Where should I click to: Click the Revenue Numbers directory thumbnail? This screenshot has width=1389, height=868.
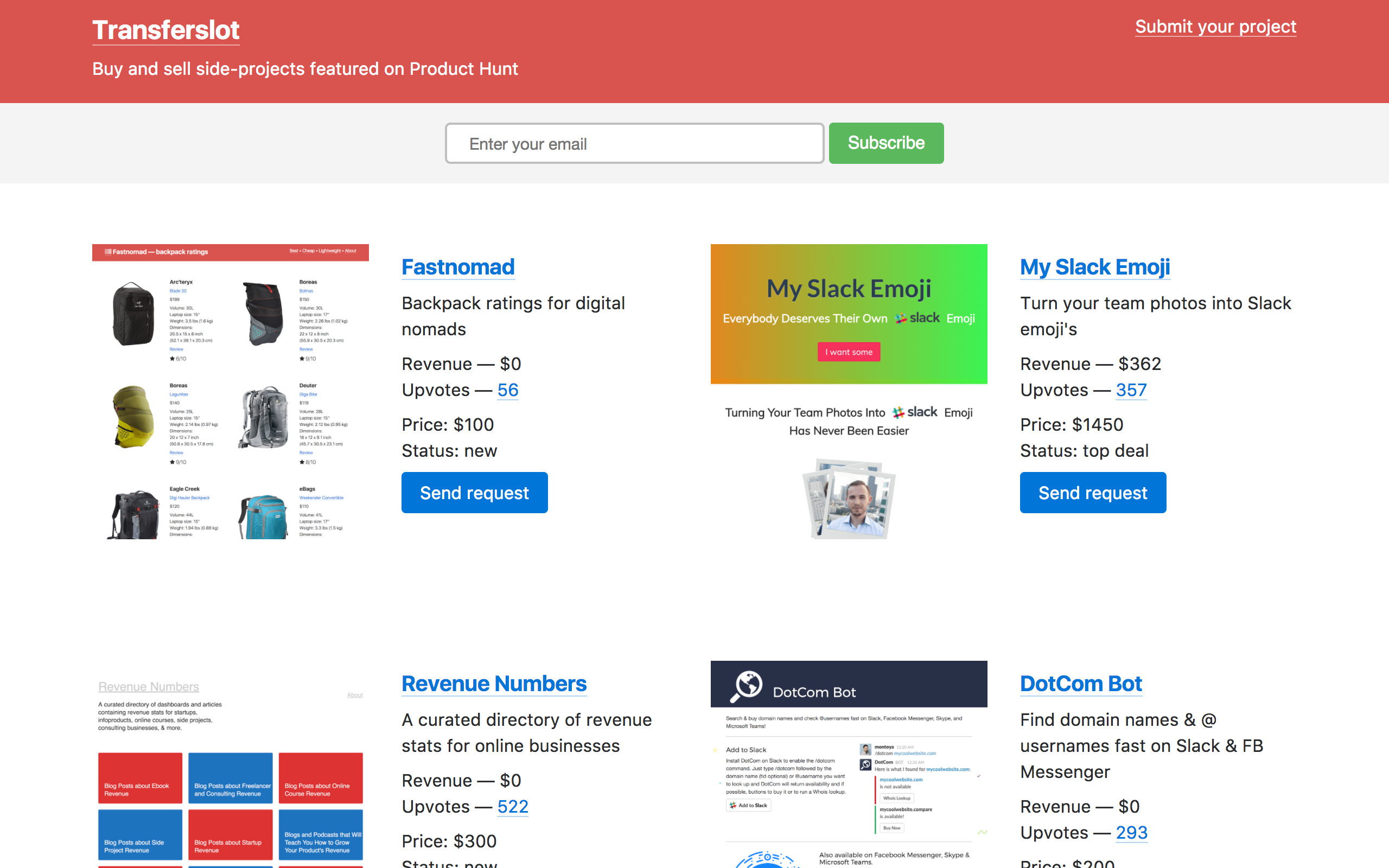pyautogui.click(x=230, y=769)
